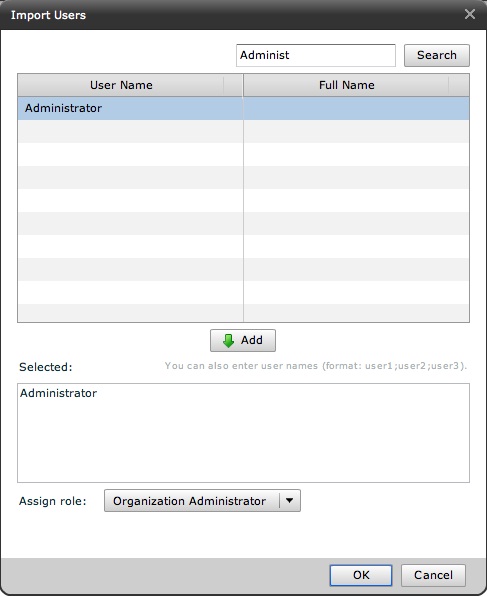Click the column divider between User Name and Full Name

tap(243, 85)
